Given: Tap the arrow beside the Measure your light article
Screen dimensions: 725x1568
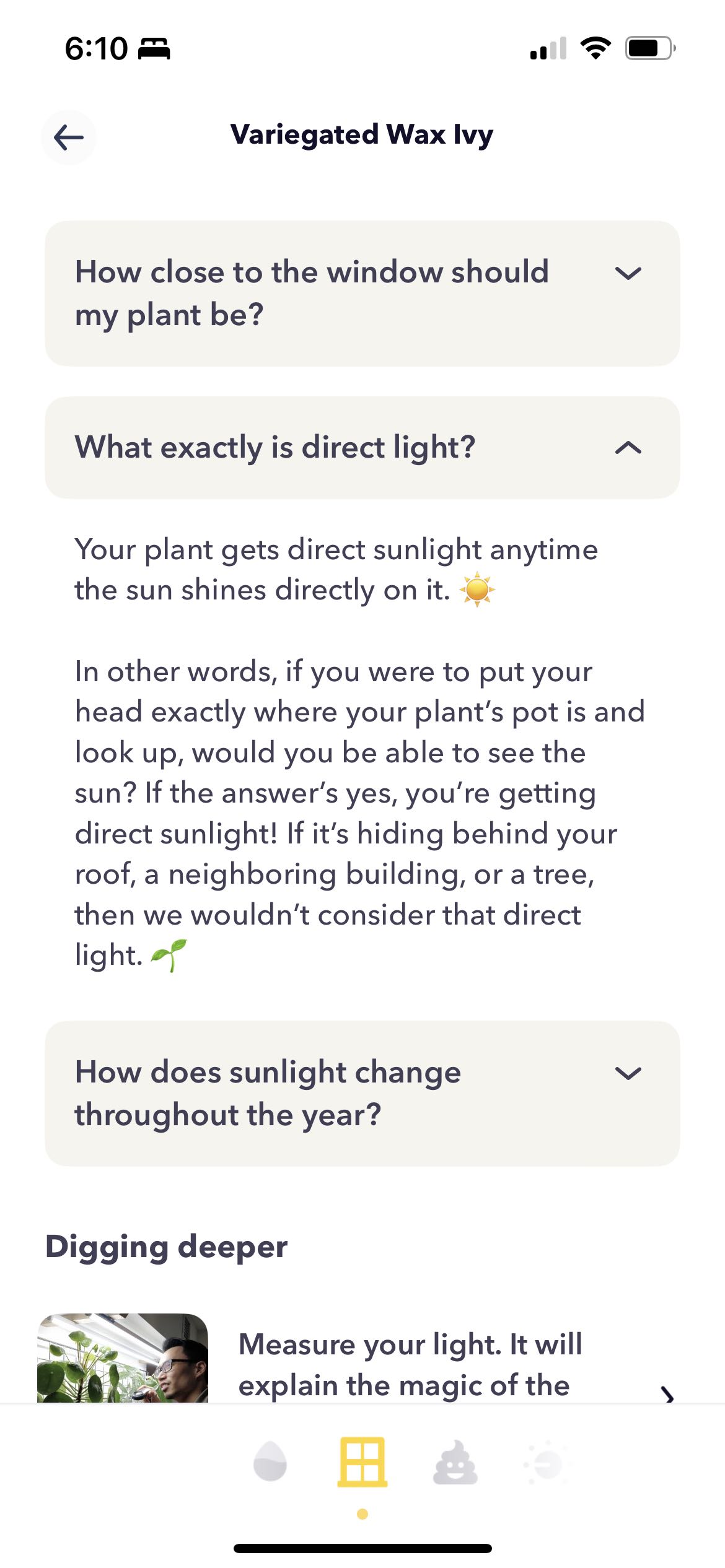Looking at the screenshot, I should [x=667, y=1393].
